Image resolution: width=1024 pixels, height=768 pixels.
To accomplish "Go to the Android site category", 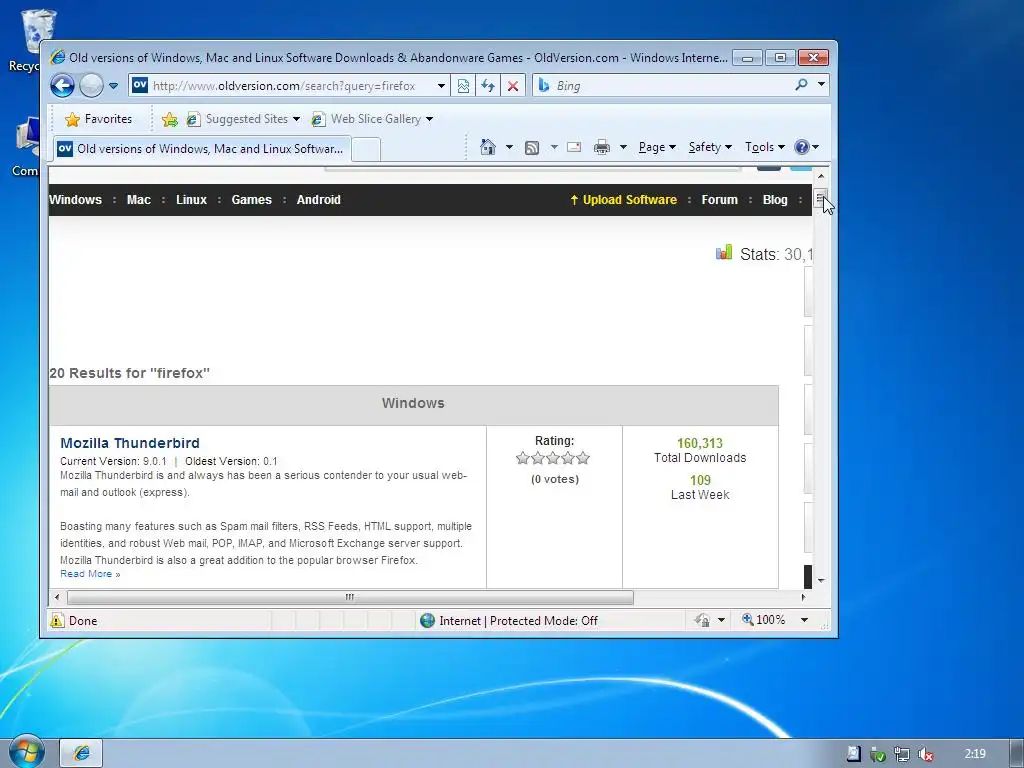I will coord(319,200).
